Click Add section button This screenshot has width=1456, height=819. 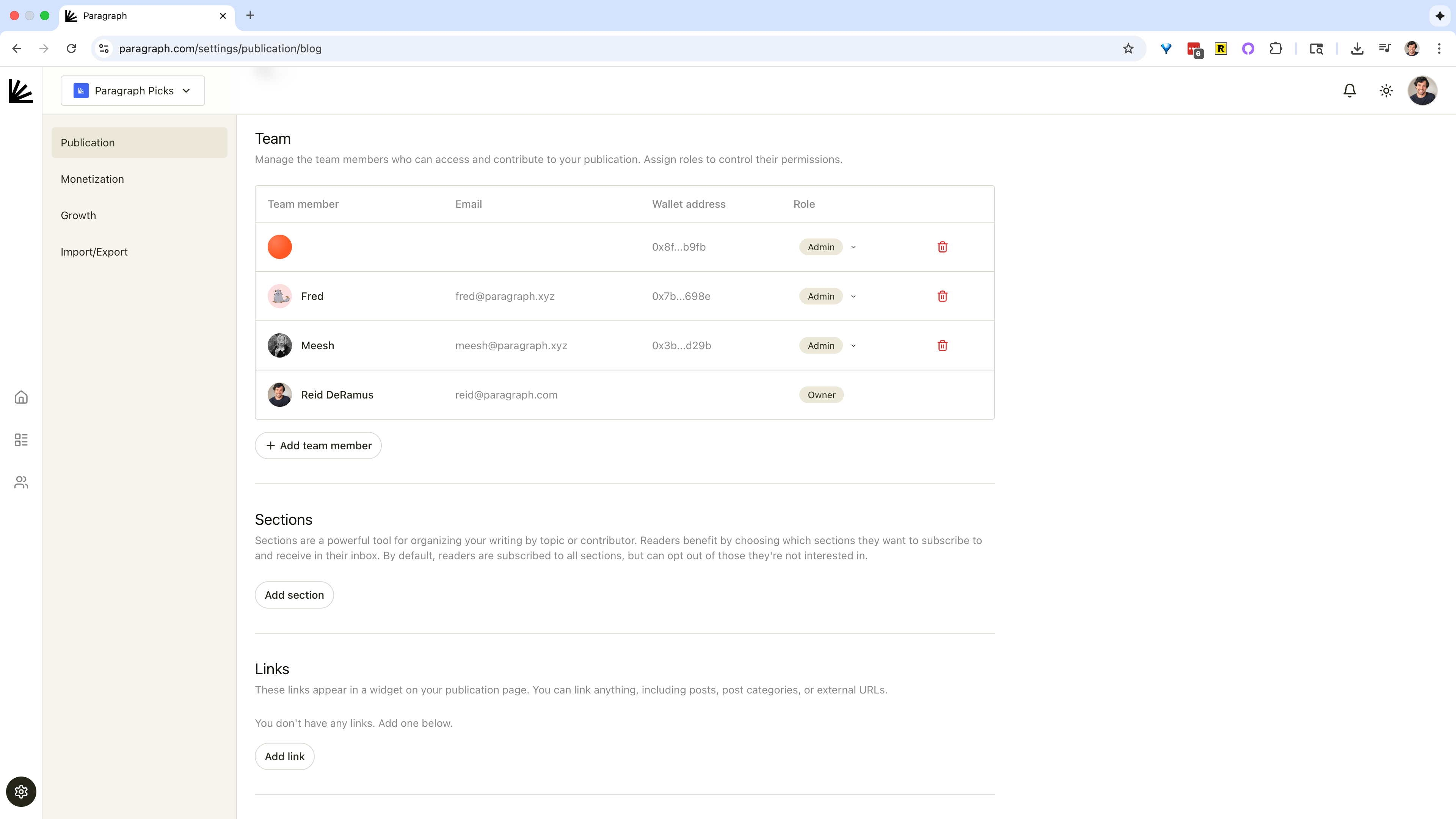coord(294,595)
